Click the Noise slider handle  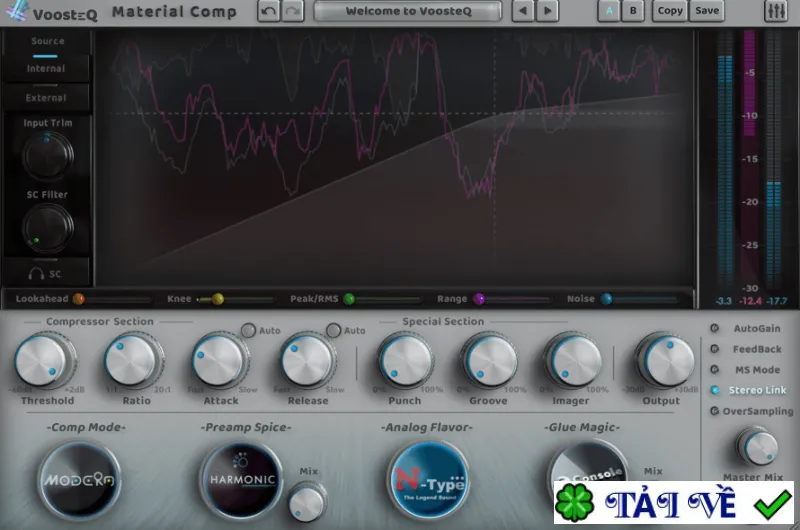(x=606, y=299)
